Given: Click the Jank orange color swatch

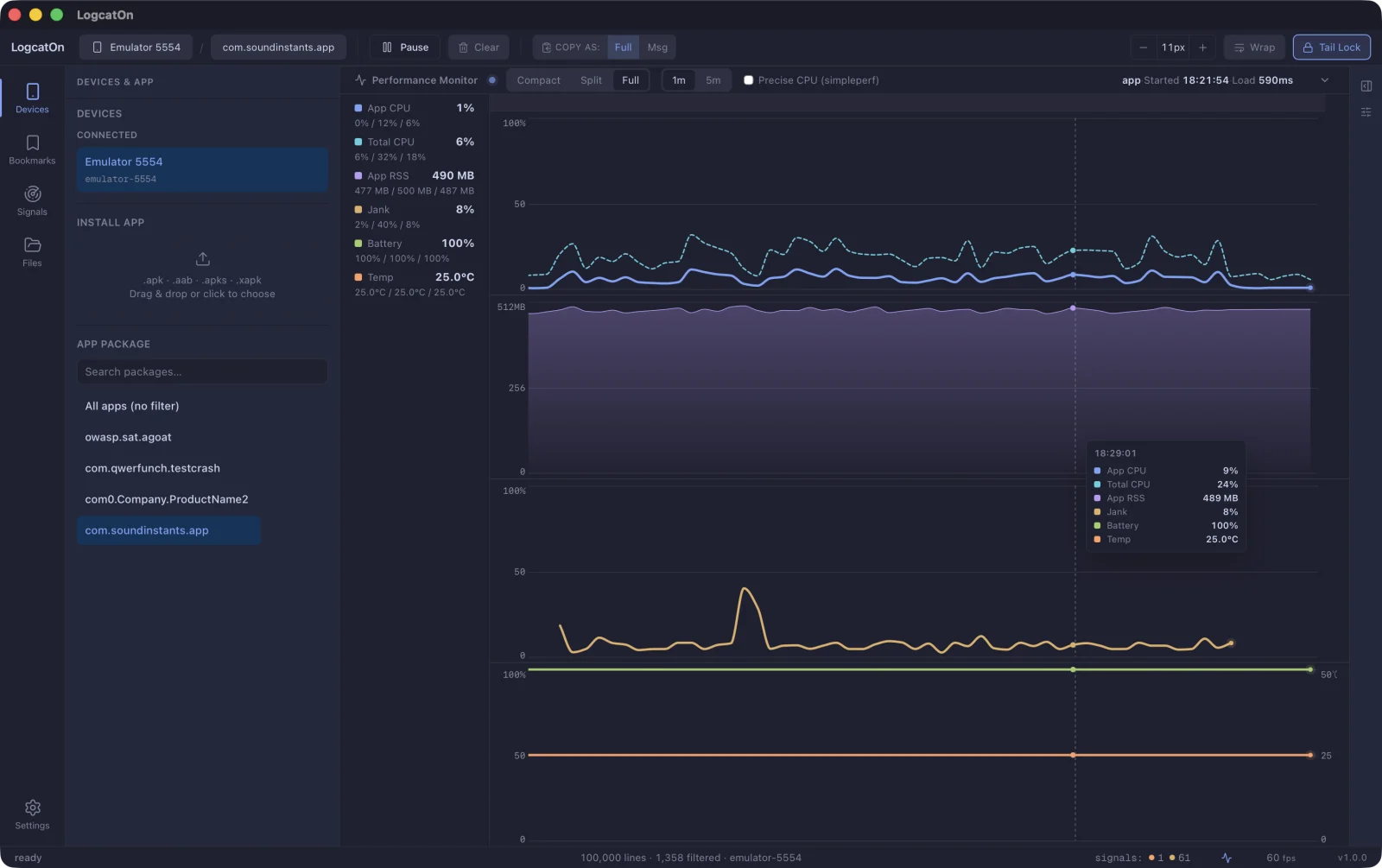Looking at the screenshot, I should coord(358,210).
